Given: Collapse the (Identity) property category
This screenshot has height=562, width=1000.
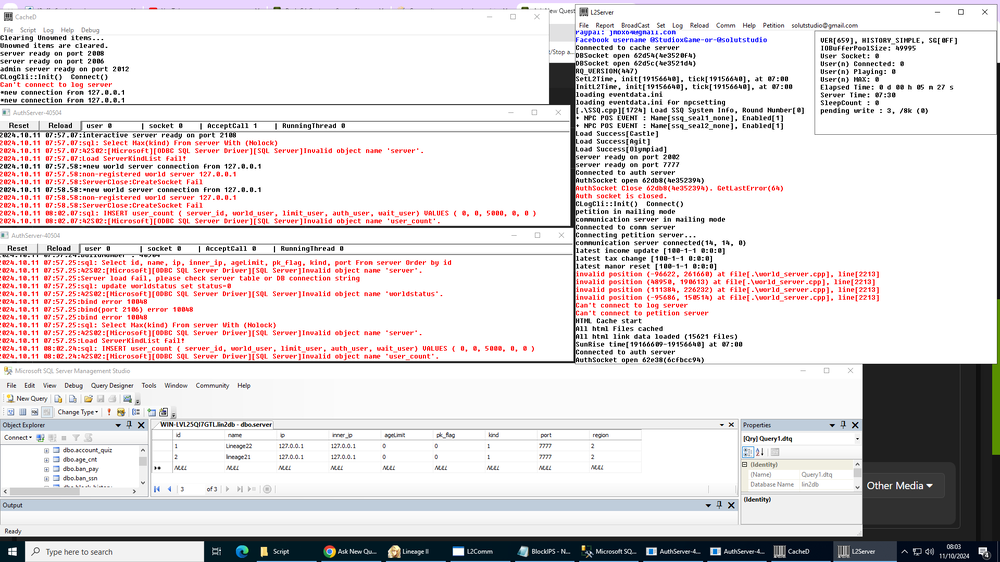Looking at the screenshot, I should (x=746, y=464).
